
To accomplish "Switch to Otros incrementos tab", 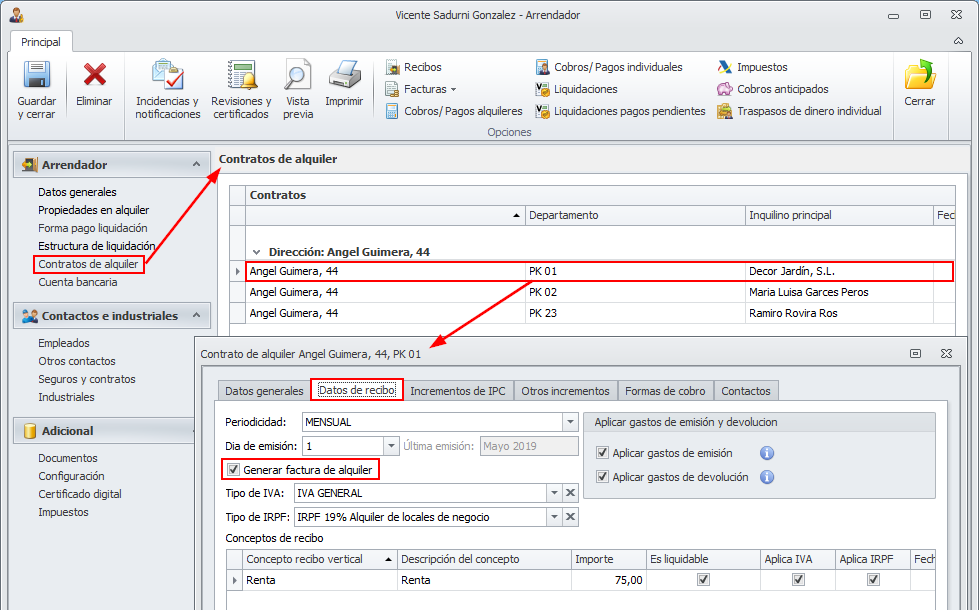I will tap(565, 391).
